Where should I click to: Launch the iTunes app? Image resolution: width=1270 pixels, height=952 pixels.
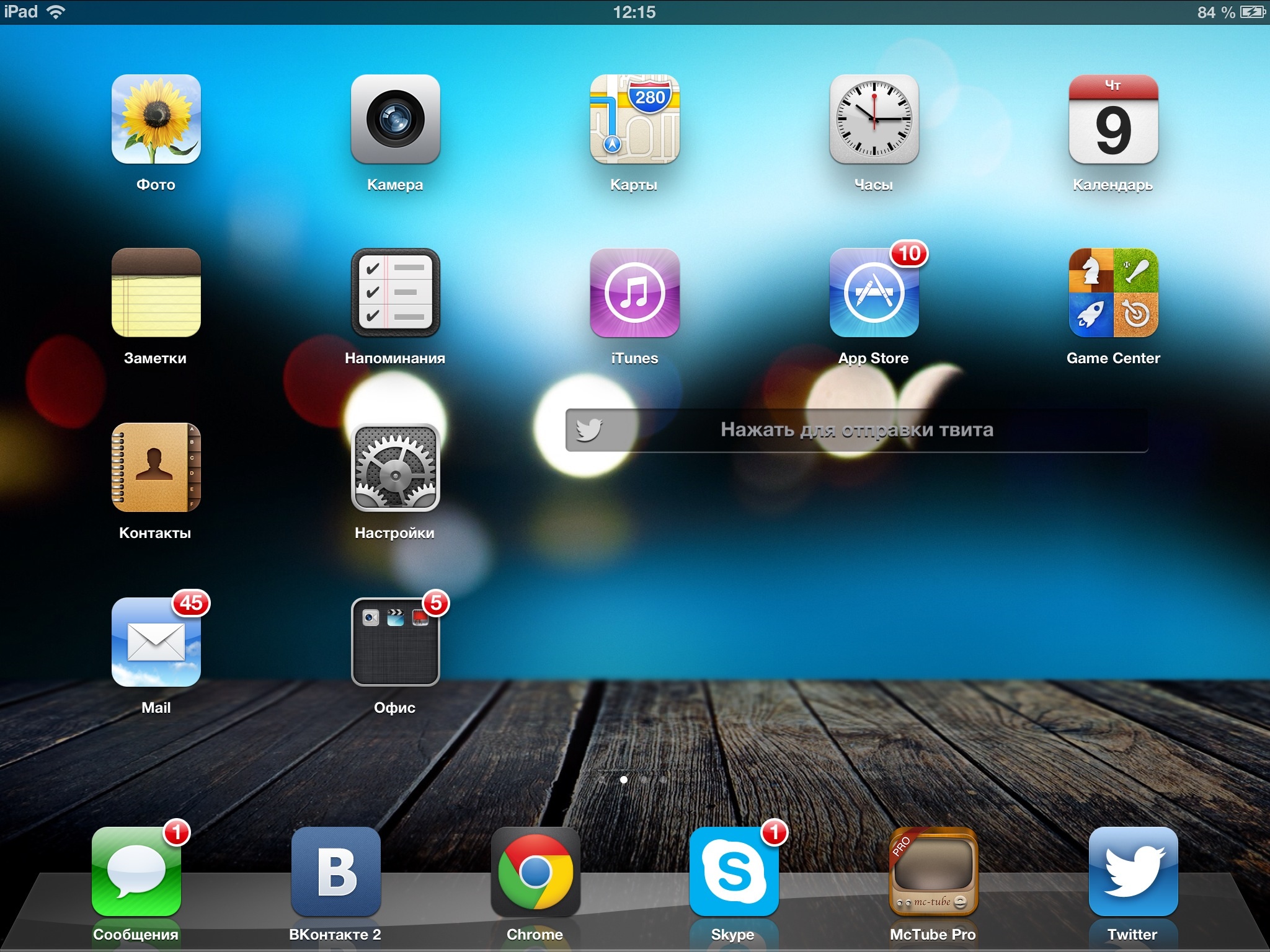click(x=634, y=293)
